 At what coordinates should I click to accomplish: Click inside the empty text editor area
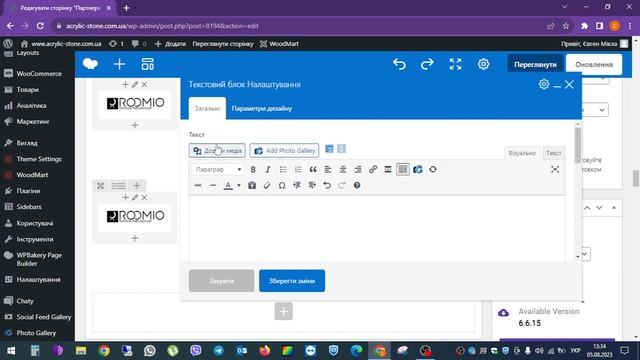[377, 228]
